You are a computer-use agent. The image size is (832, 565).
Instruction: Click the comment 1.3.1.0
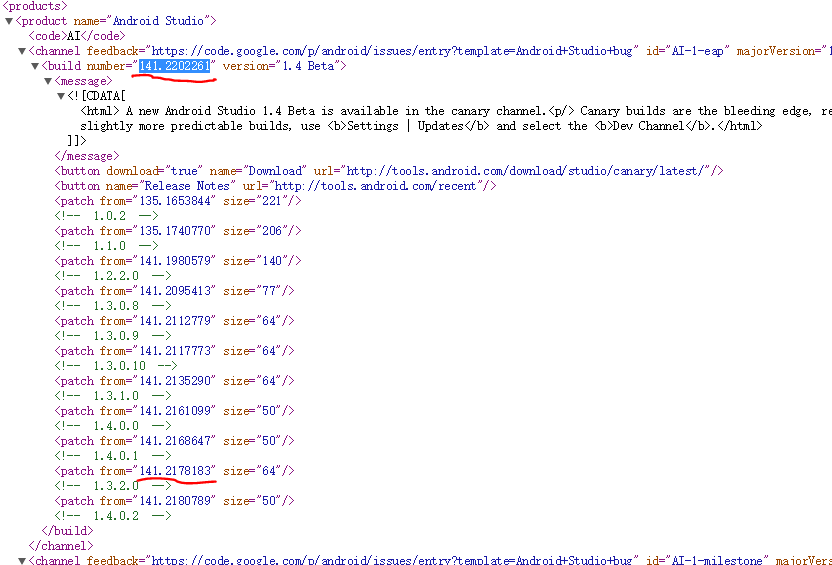coord(113,396)
